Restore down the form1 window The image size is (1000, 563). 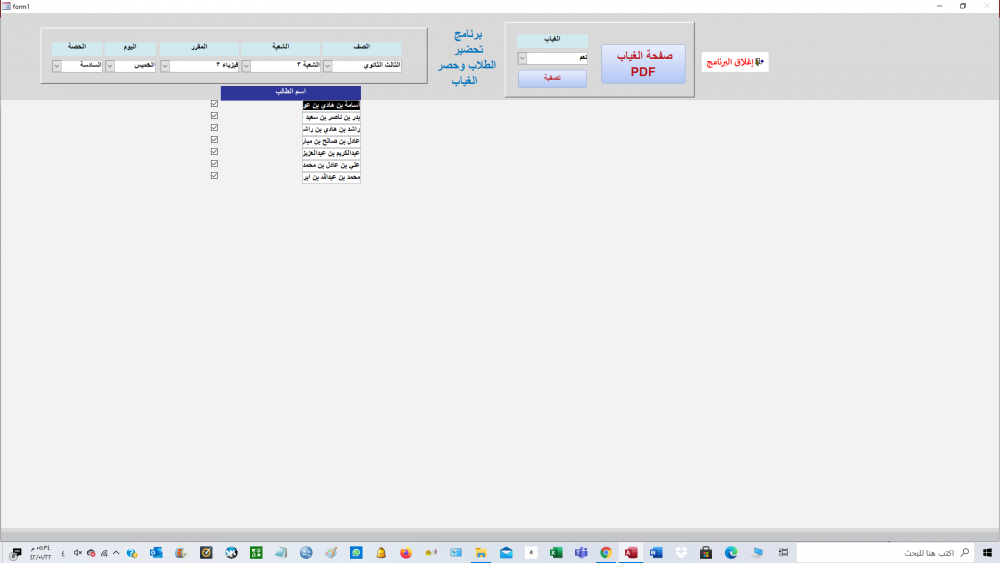click(963, 6)
